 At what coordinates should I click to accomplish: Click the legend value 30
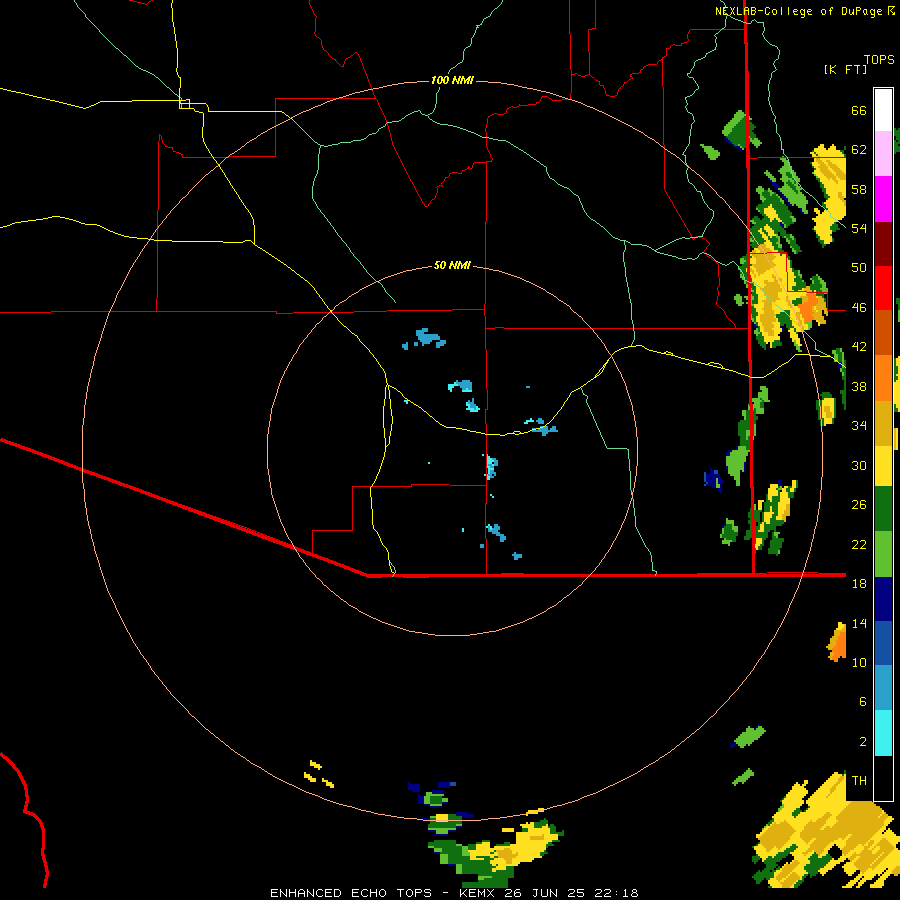(859, 465)
